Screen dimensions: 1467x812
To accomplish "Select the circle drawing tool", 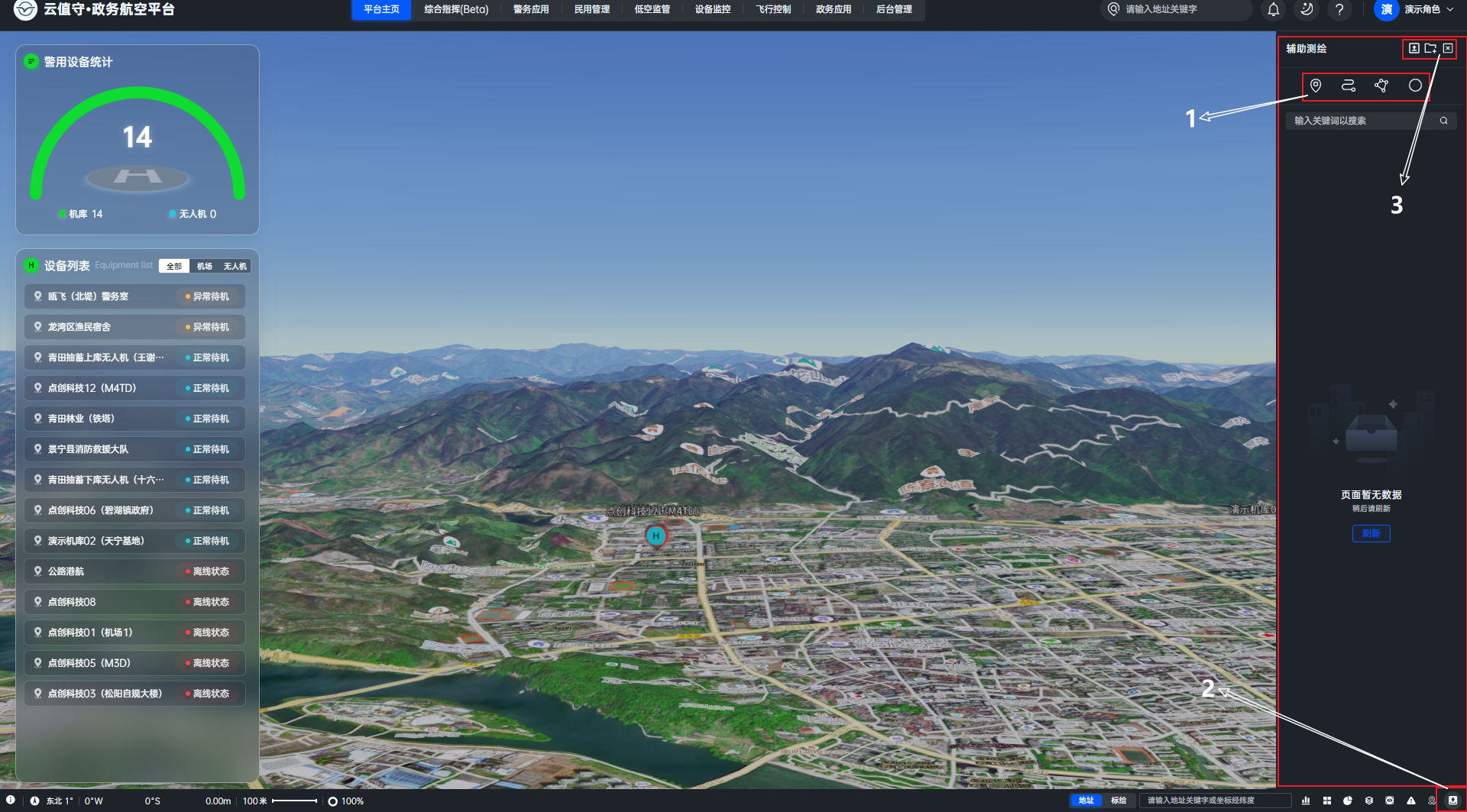I will pos(1415,86).
